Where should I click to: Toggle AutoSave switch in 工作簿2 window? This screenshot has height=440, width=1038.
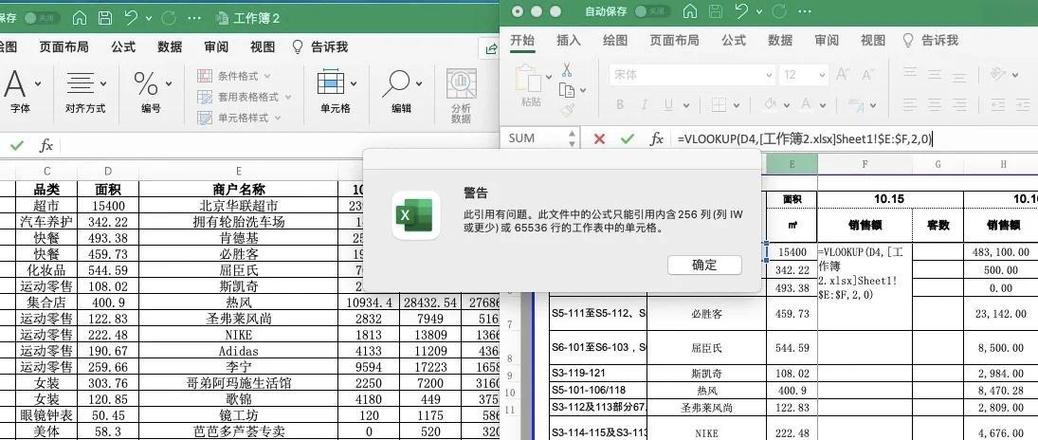pos(42,18)
